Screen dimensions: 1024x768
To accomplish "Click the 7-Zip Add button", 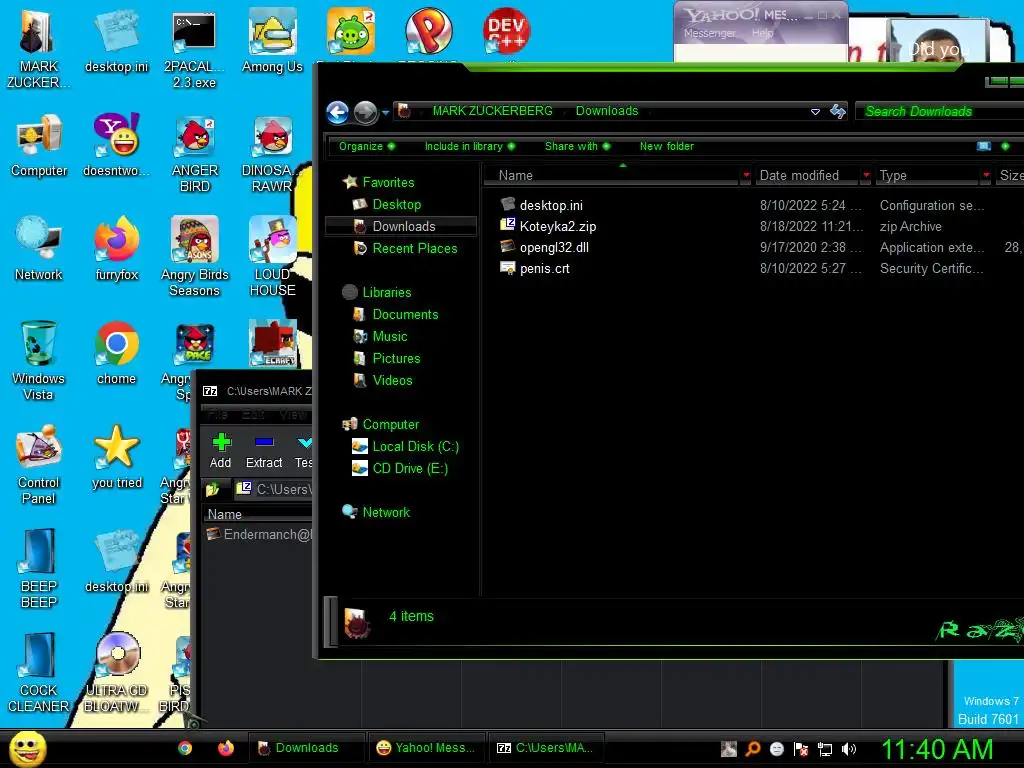I will [x=221, y=451].
